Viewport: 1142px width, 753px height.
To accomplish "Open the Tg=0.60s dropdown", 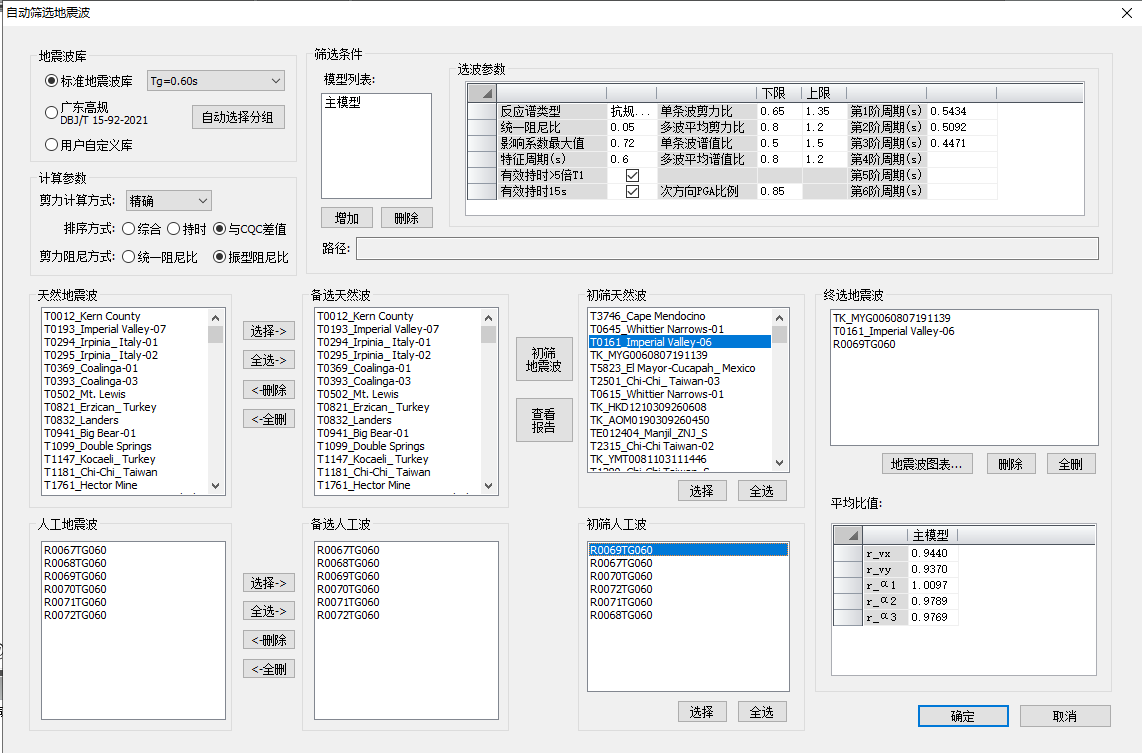I will [x=215, y=81].
